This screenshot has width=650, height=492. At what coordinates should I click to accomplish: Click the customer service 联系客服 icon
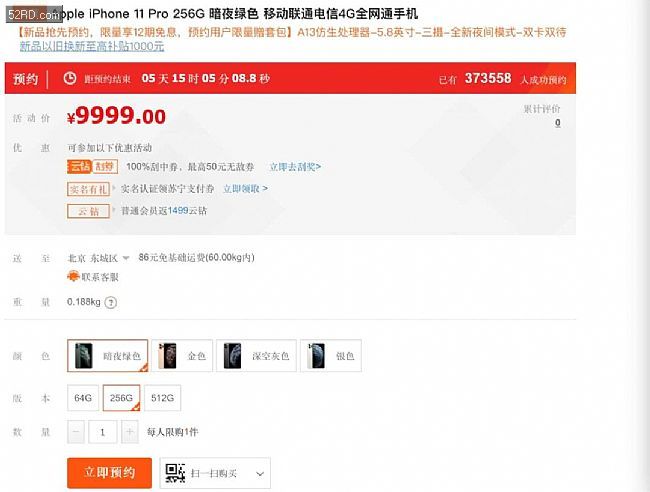pos(73,276)
